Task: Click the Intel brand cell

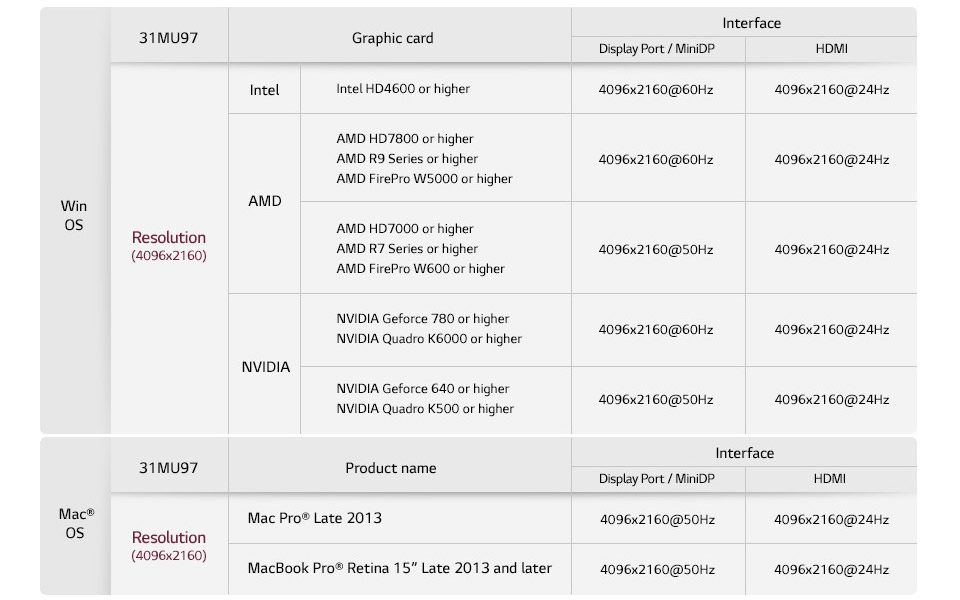Action: pos(264,90)
